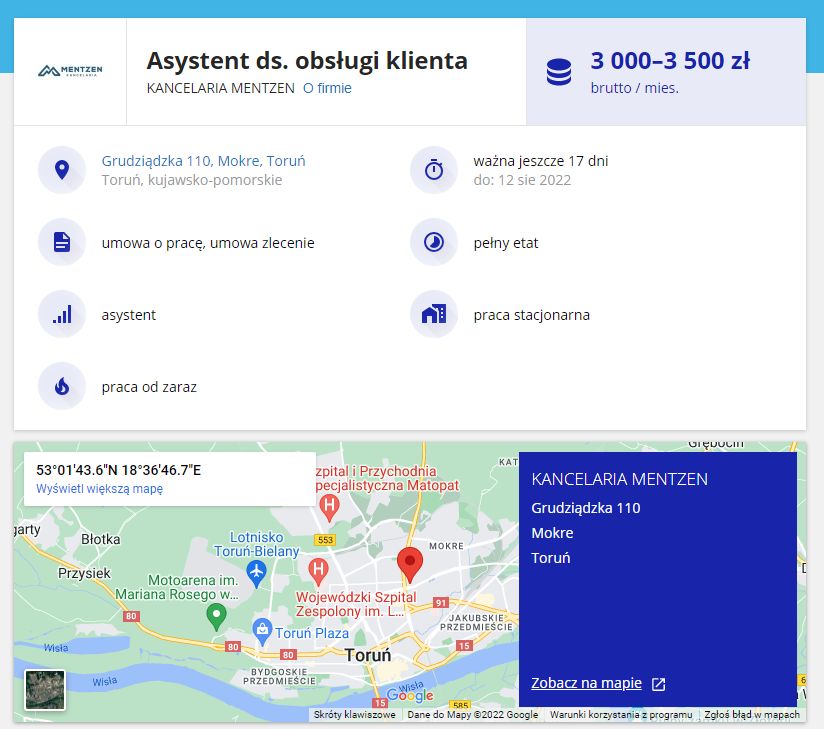824x729 pixels.
Task: Click the salary coins stack icon
Action: tap(559, 72)
